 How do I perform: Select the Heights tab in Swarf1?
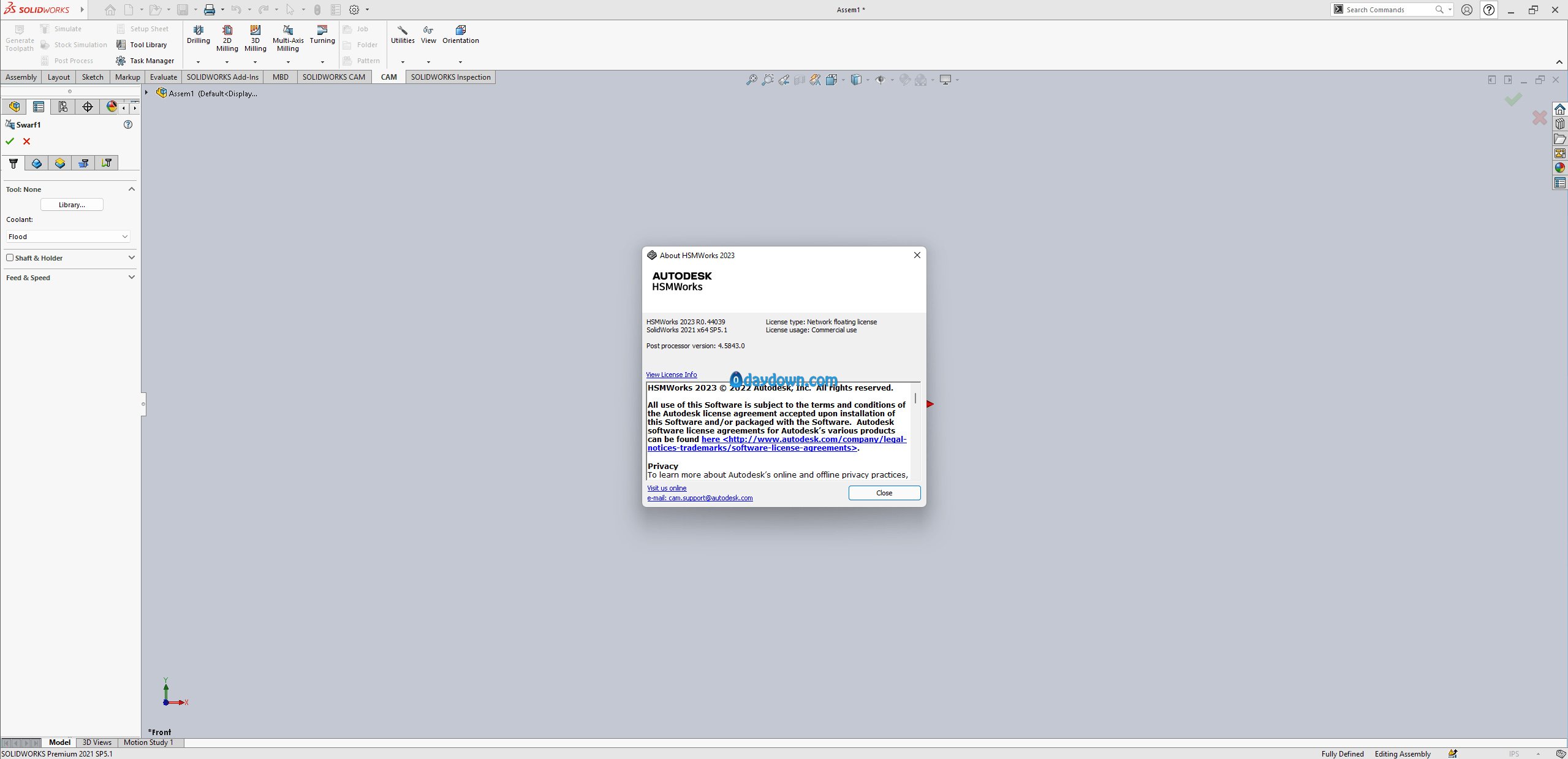coord(60,163)
